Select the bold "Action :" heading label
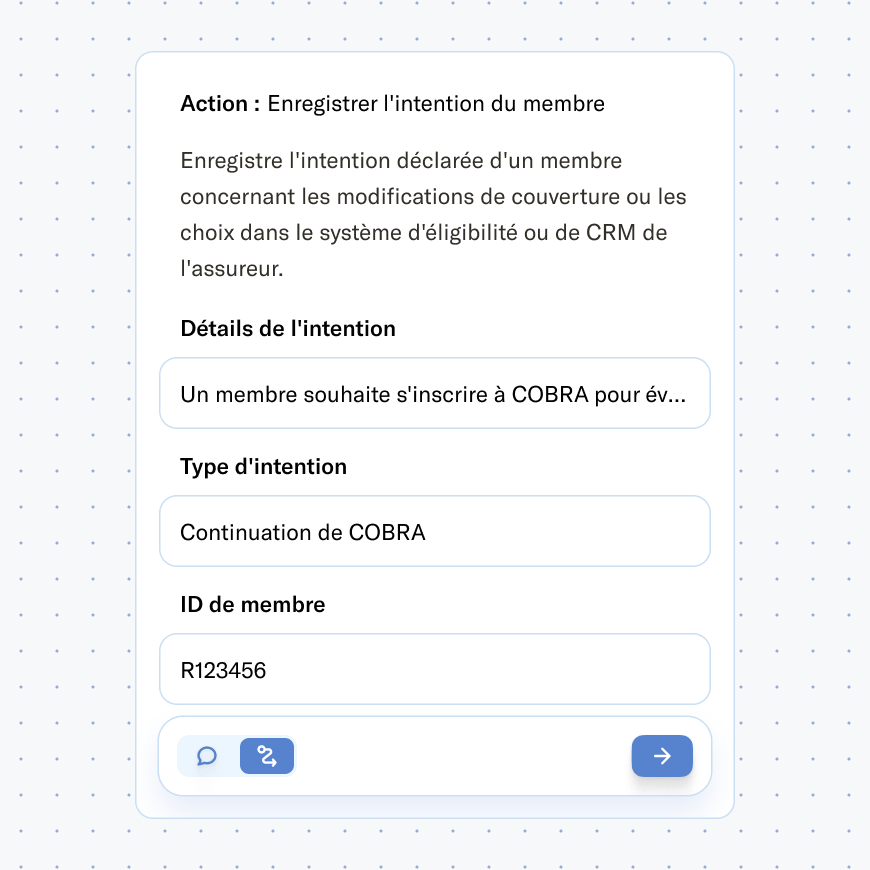 click(220, 104)
